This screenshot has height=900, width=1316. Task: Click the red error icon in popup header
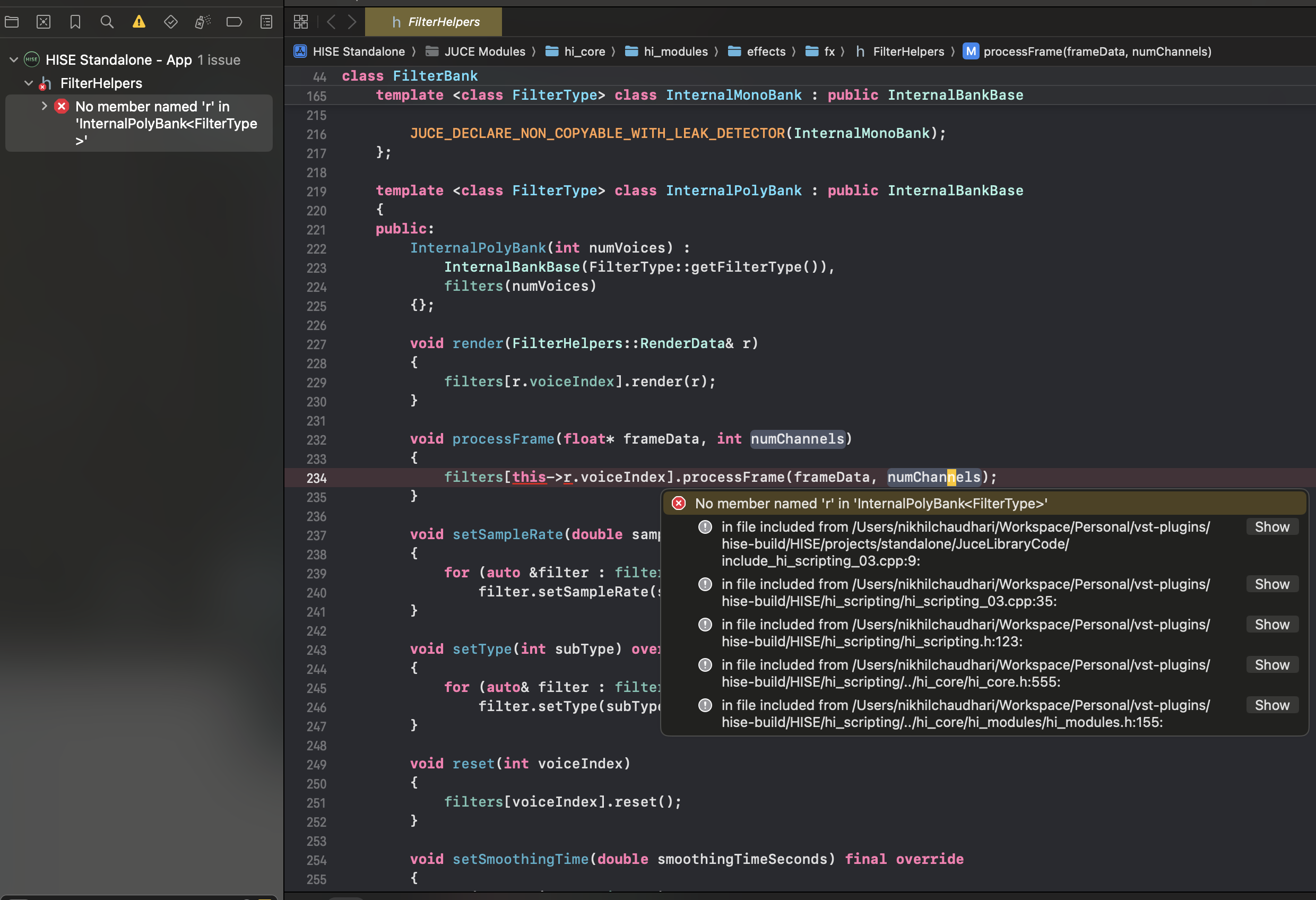point(678,503)
